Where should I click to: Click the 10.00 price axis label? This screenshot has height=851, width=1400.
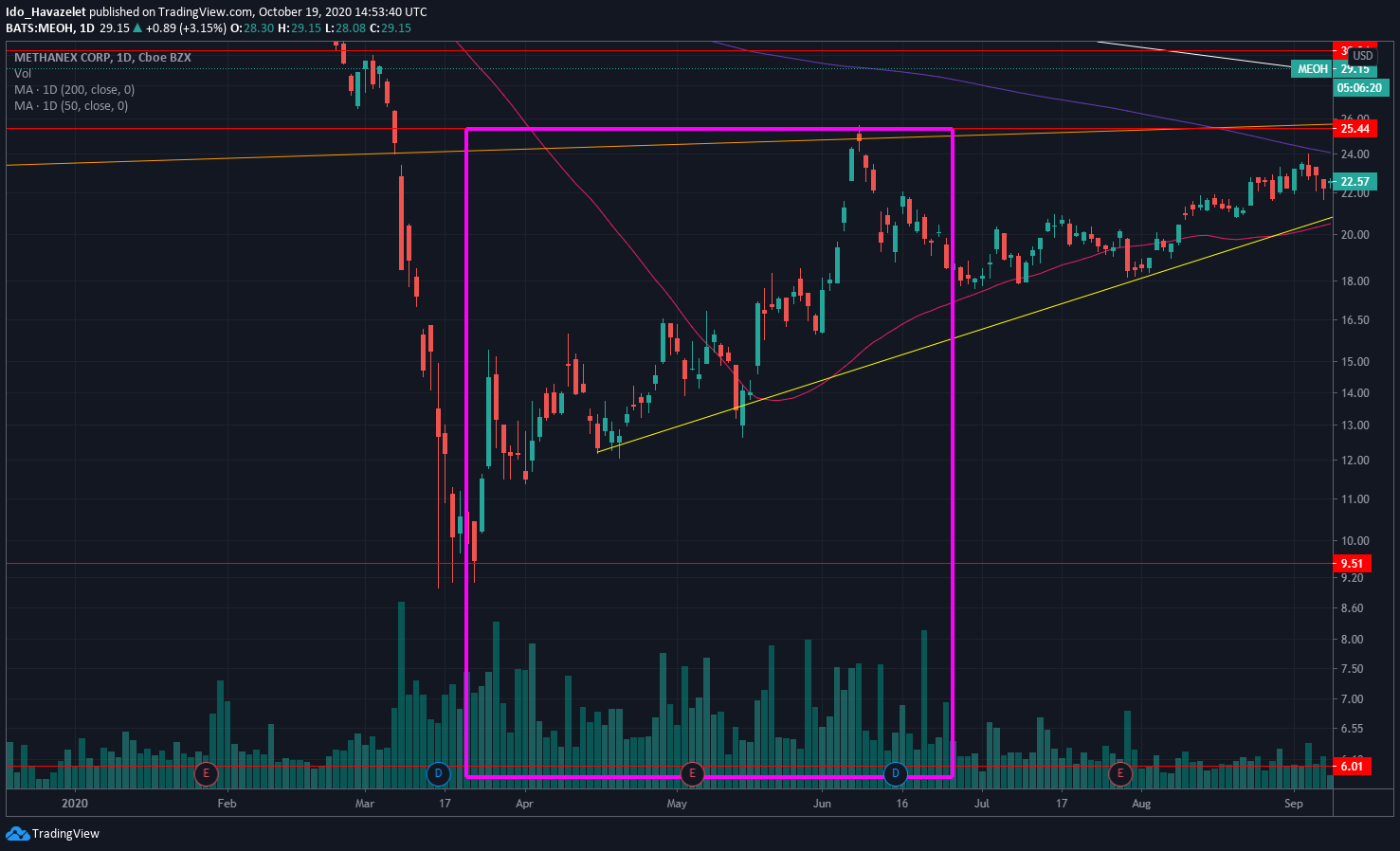(1355, 541)
